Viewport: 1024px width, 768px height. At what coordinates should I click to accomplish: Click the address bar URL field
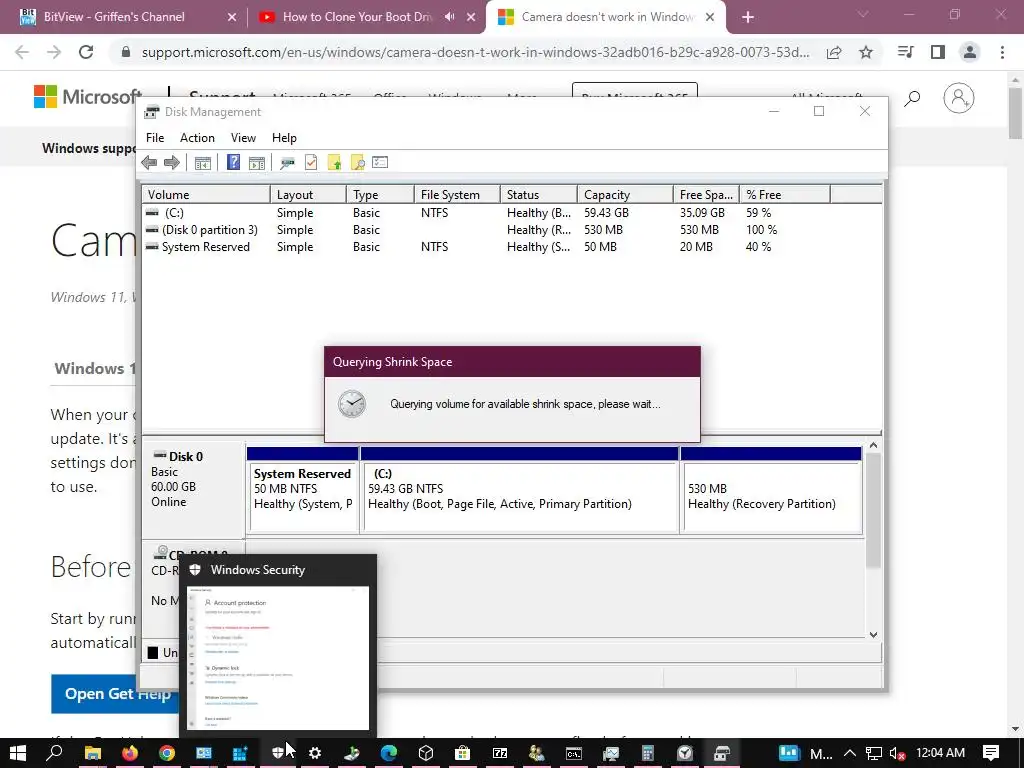tap(475, 52)
